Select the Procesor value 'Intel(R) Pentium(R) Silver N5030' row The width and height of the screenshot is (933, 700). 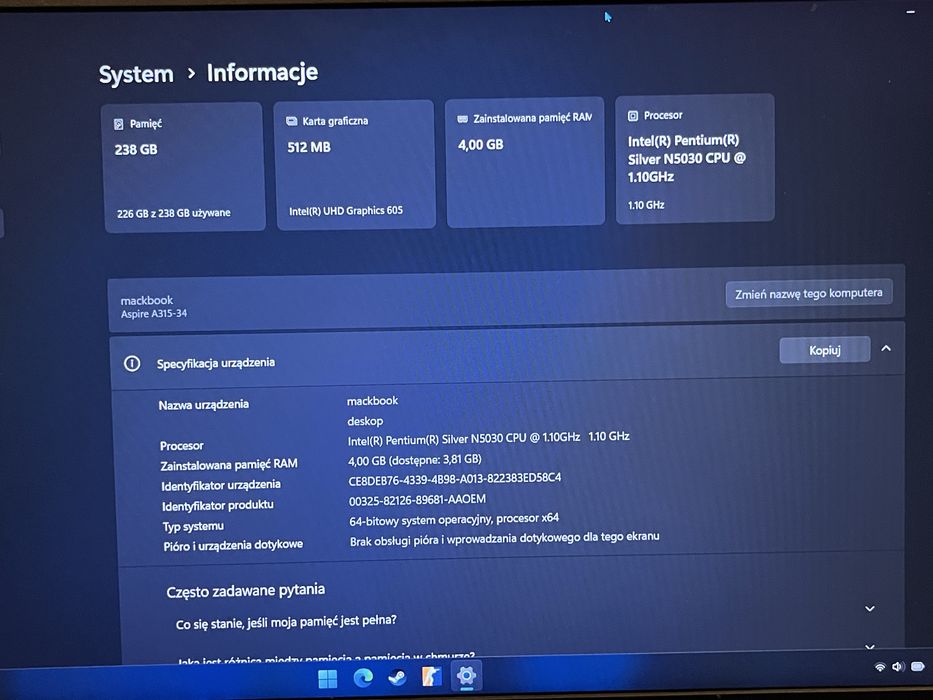489,438
